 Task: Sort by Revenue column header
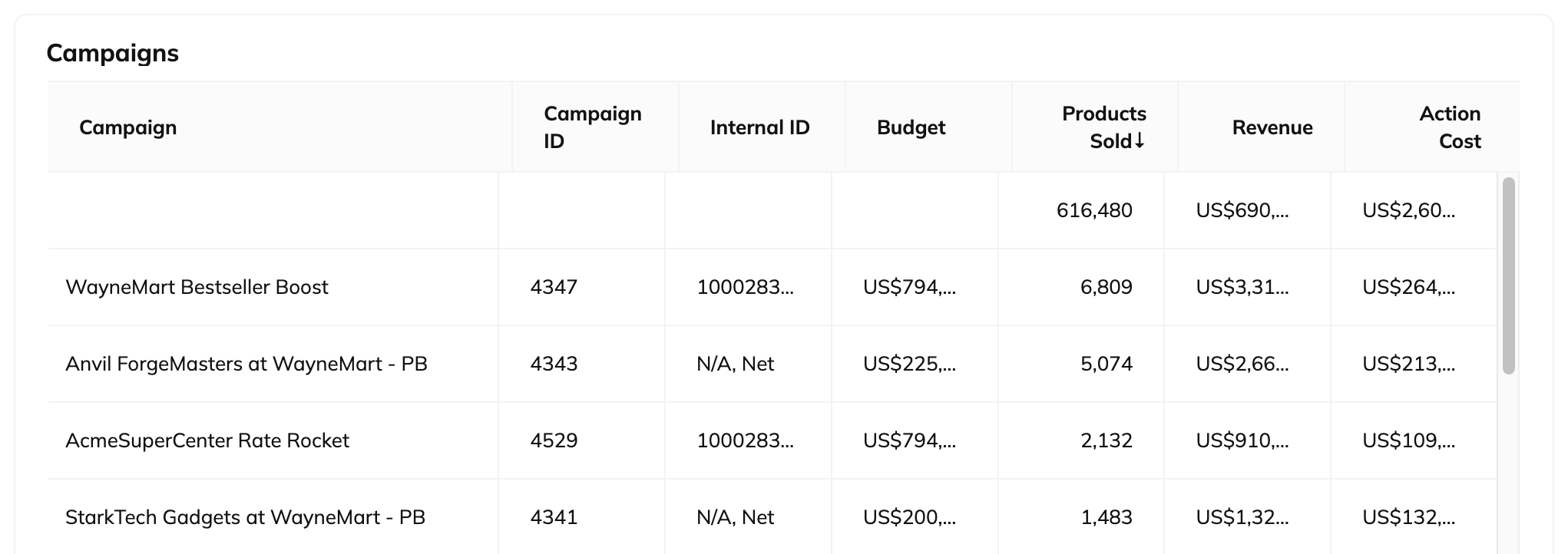tap(1272, 127)
